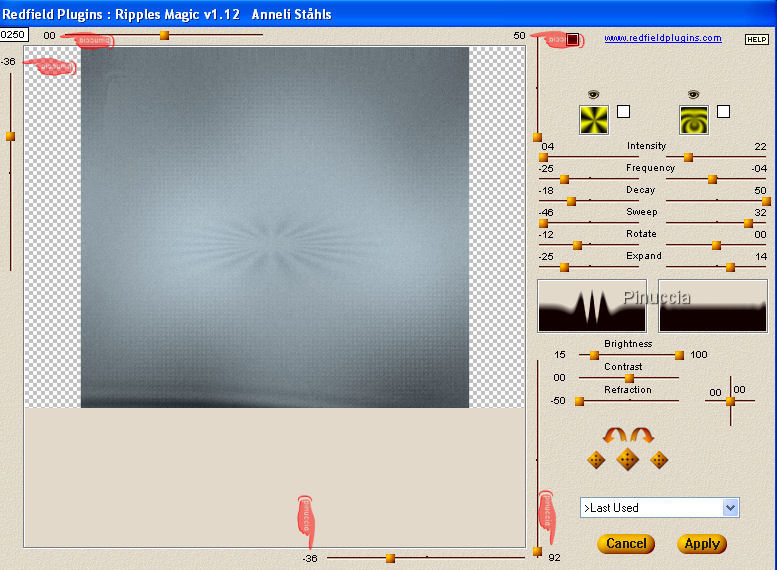Image resolution: width=777 pixels, height=570 pixels.
Task: Click the undo curved left arrow
Action: tap(614, 435)
